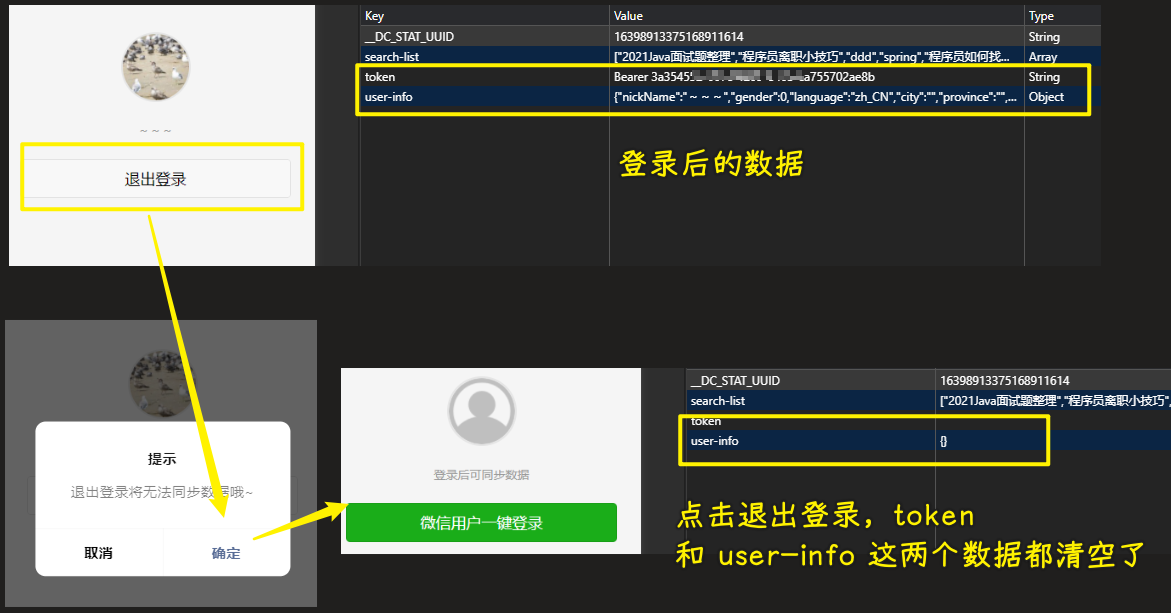Screen dimensions: 1171x613
Task: Select the user-info key with Object type
Action: coord(389,97)
